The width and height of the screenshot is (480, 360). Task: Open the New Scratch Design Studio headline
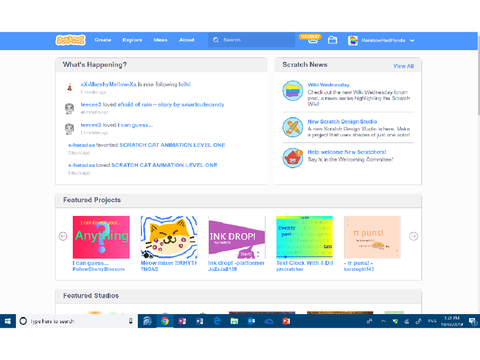pos(342,121)
